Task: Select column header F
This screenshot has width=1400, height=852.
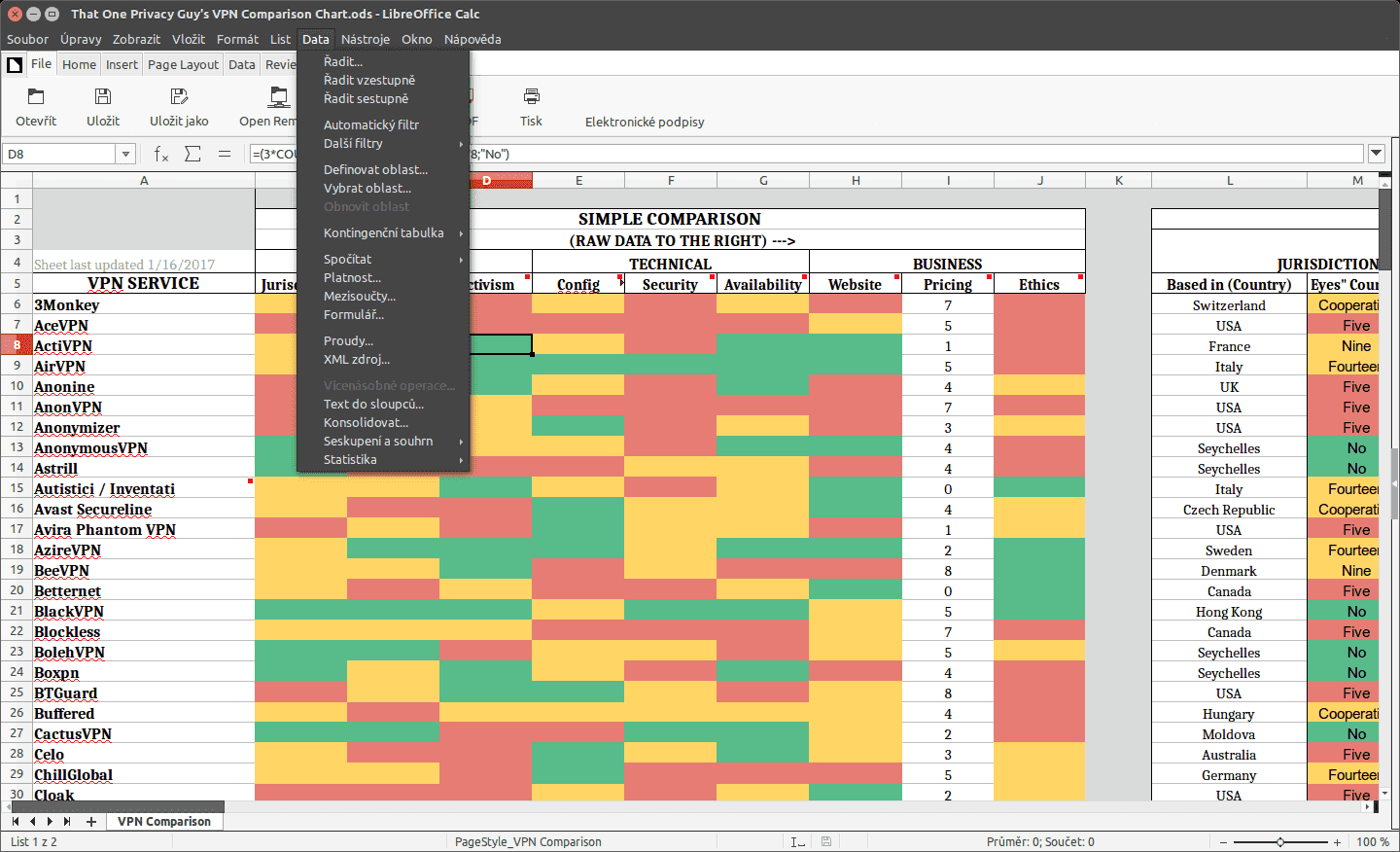Action: 671,181
